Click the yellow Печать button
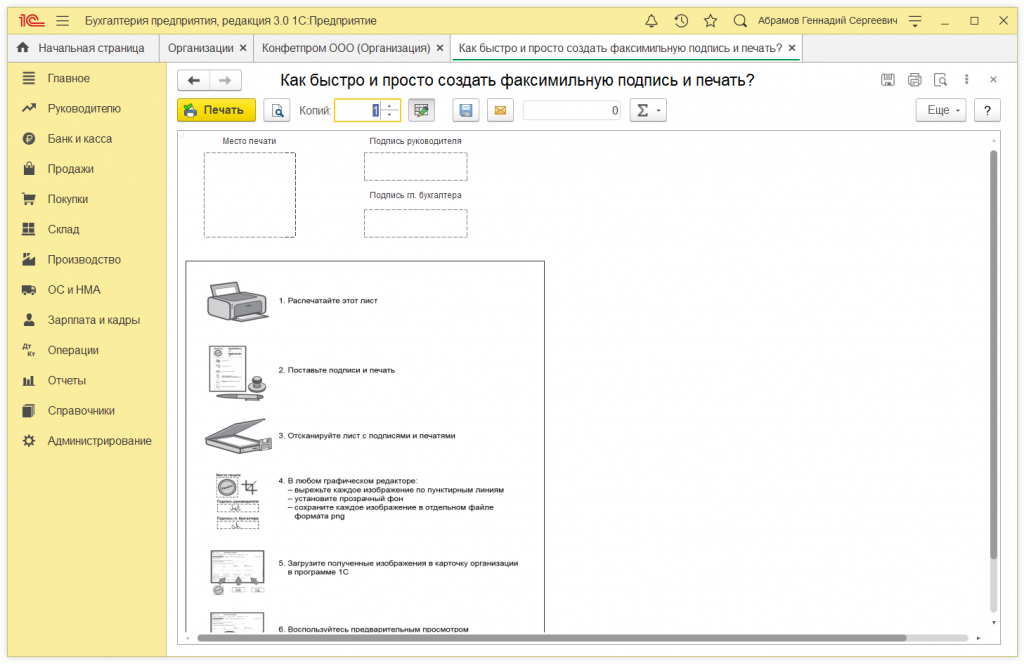 point(216,111)
